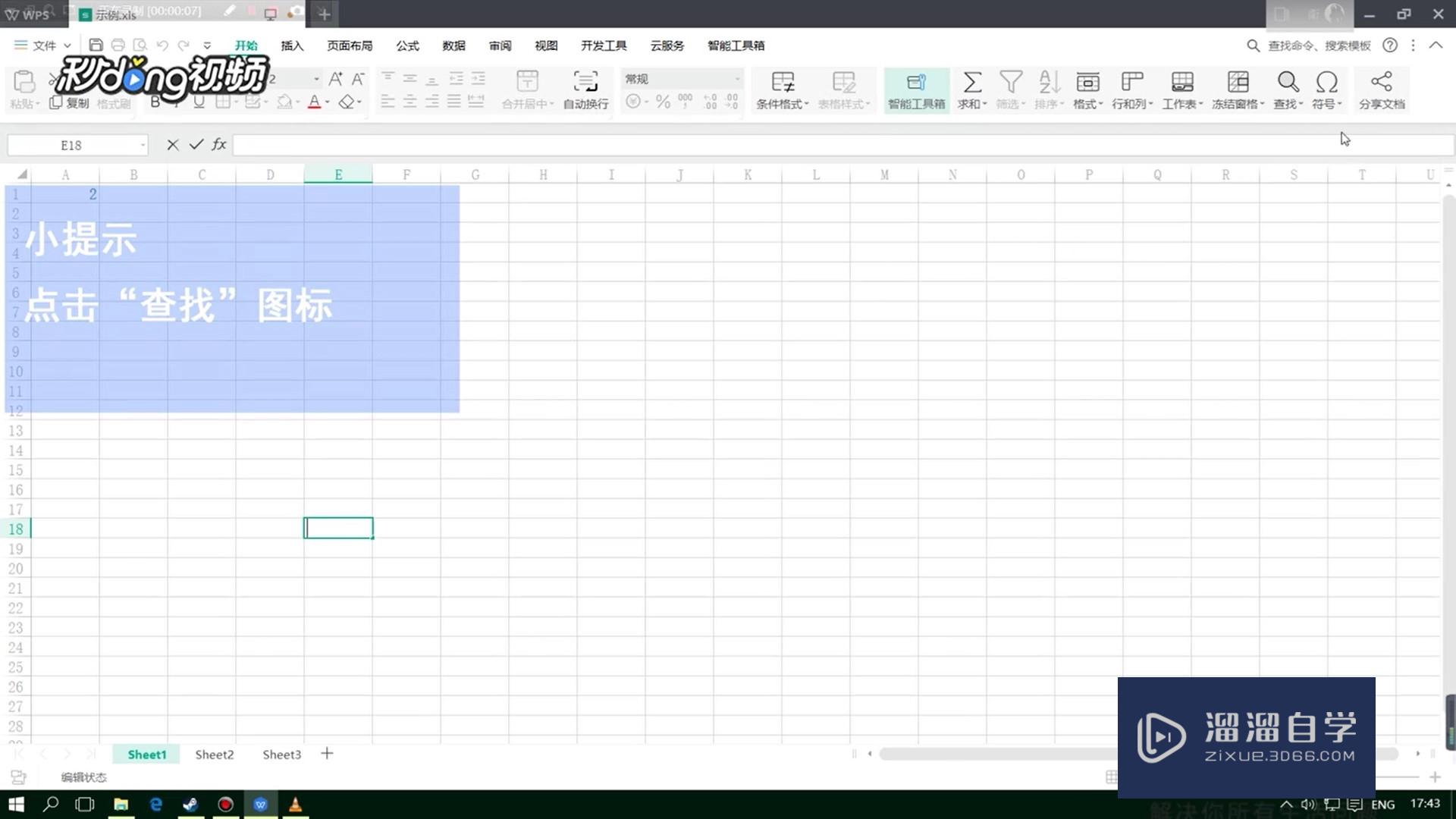Click the Find (查找) magnifier icon
Viewport: 1456px width, 819px height.
tap(1287, 82)
